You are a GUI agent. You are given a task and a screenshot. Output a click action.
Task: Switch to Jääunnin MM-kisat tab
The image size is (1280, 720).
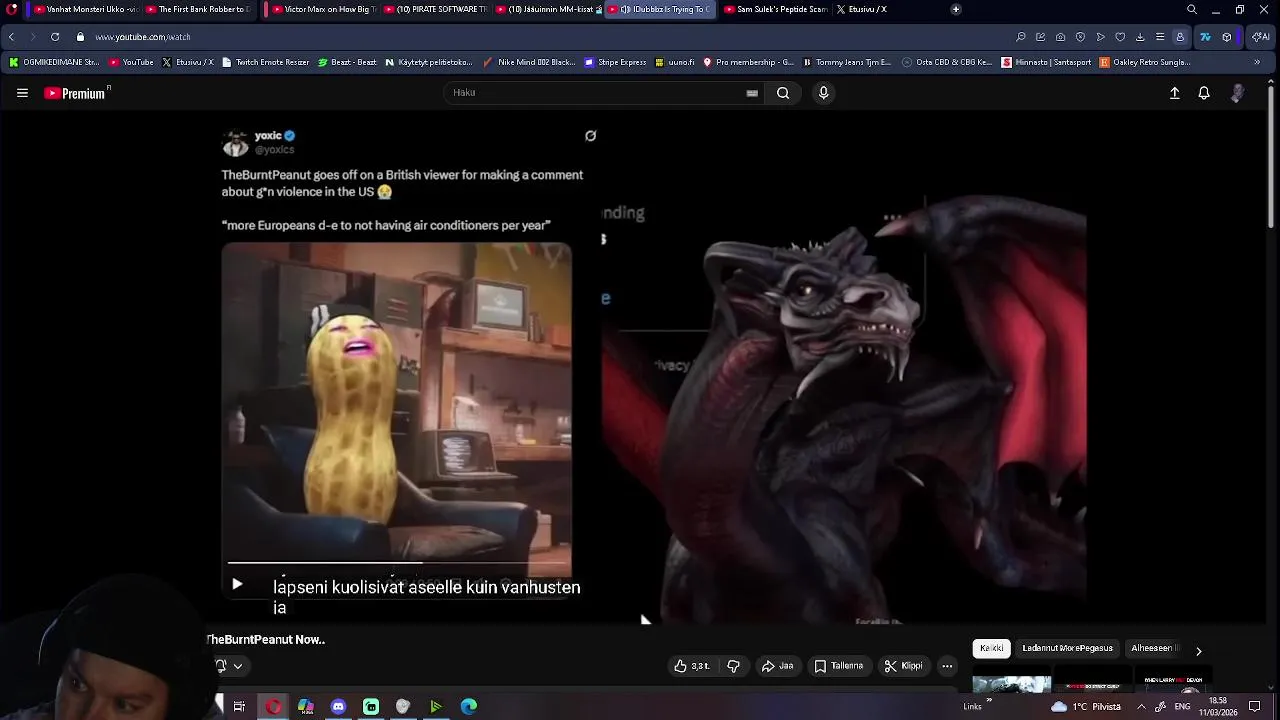pos(547,10)
